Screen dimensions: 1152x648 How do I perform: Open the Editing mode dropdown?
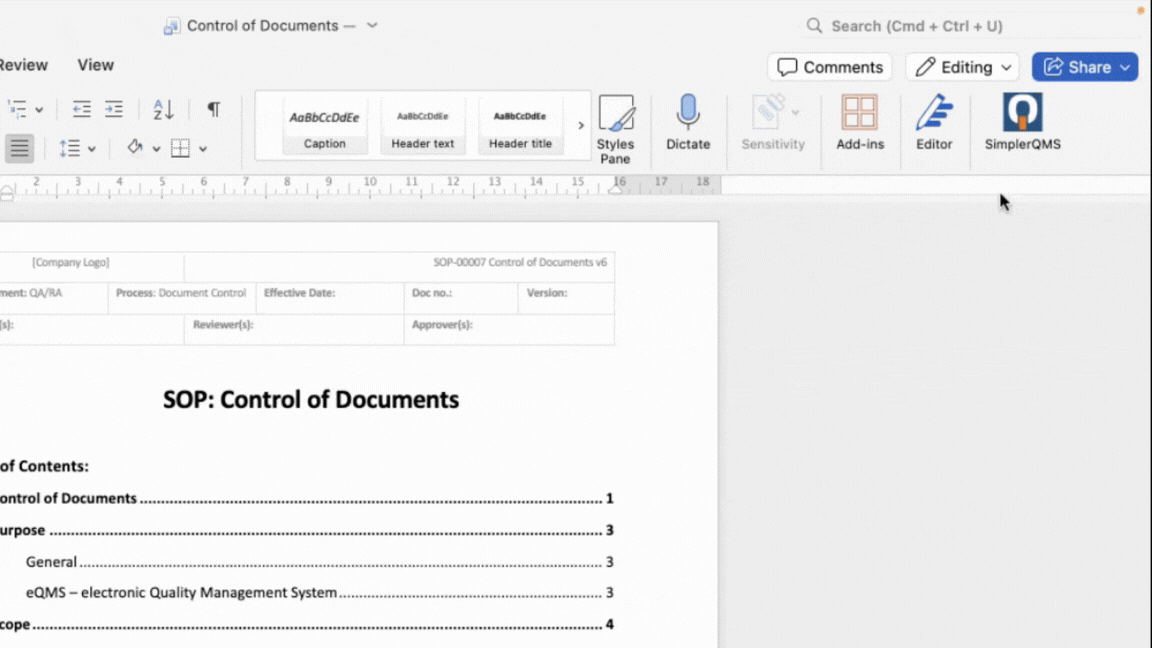(x=962, y=67)
